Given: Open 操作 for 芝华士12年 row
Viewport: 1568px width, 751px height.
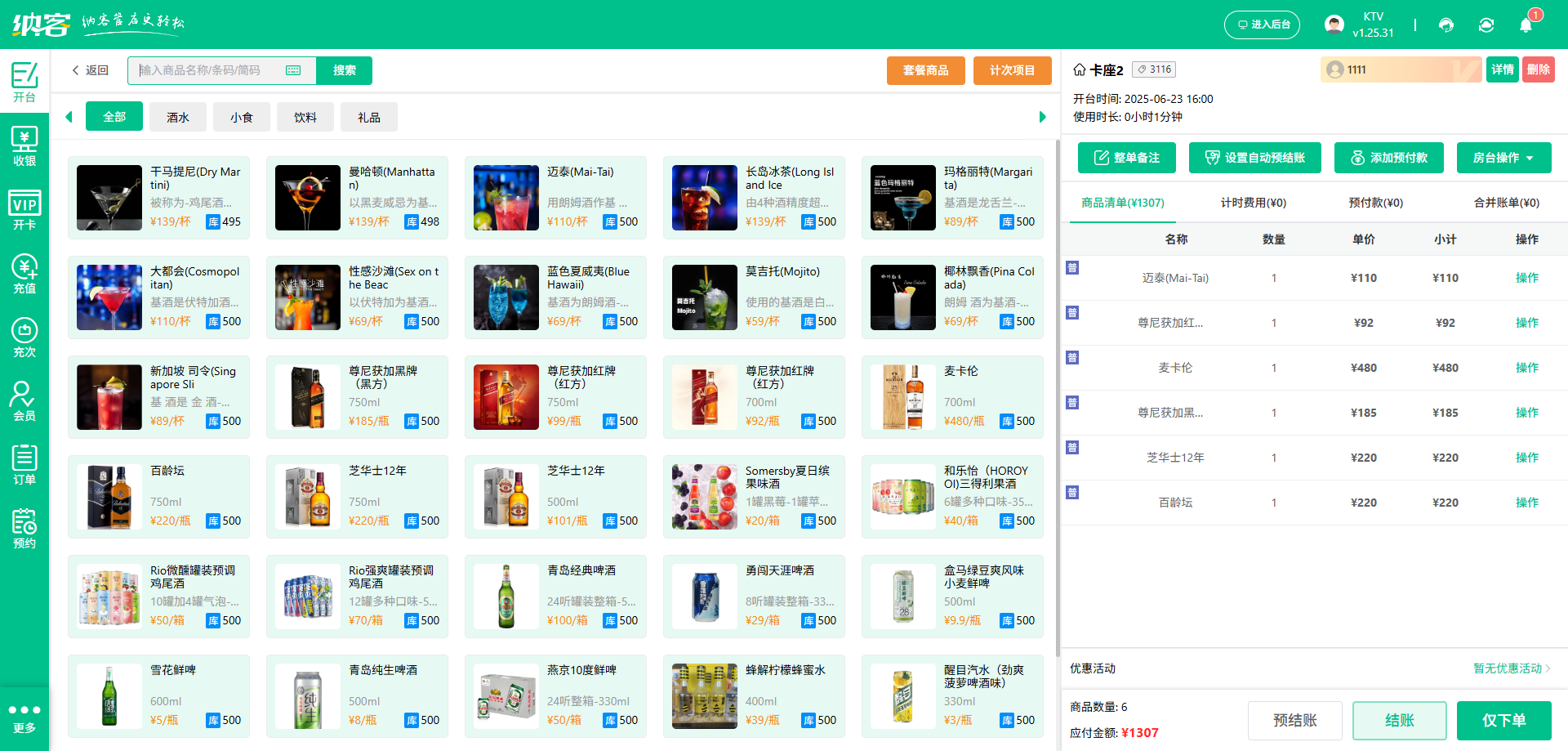Looking at the screenshot, I should (1526, 458).
